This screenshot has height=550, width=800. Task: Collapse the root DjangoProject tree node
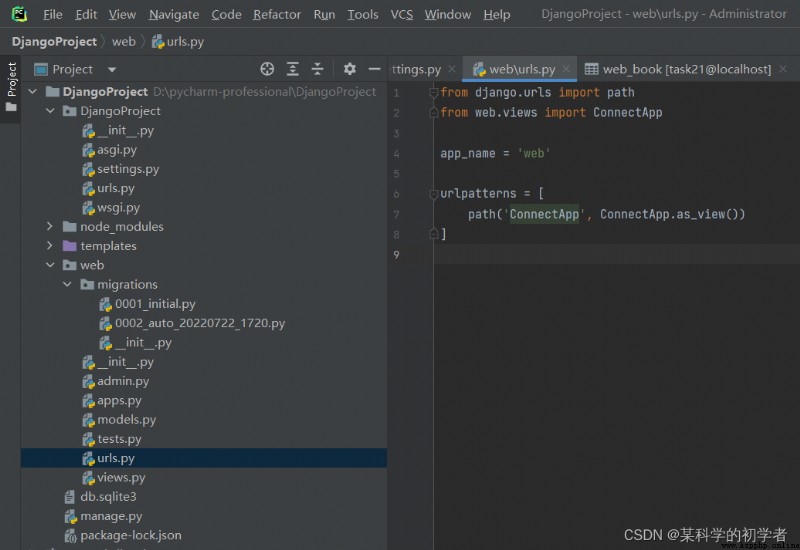point(33,92)
